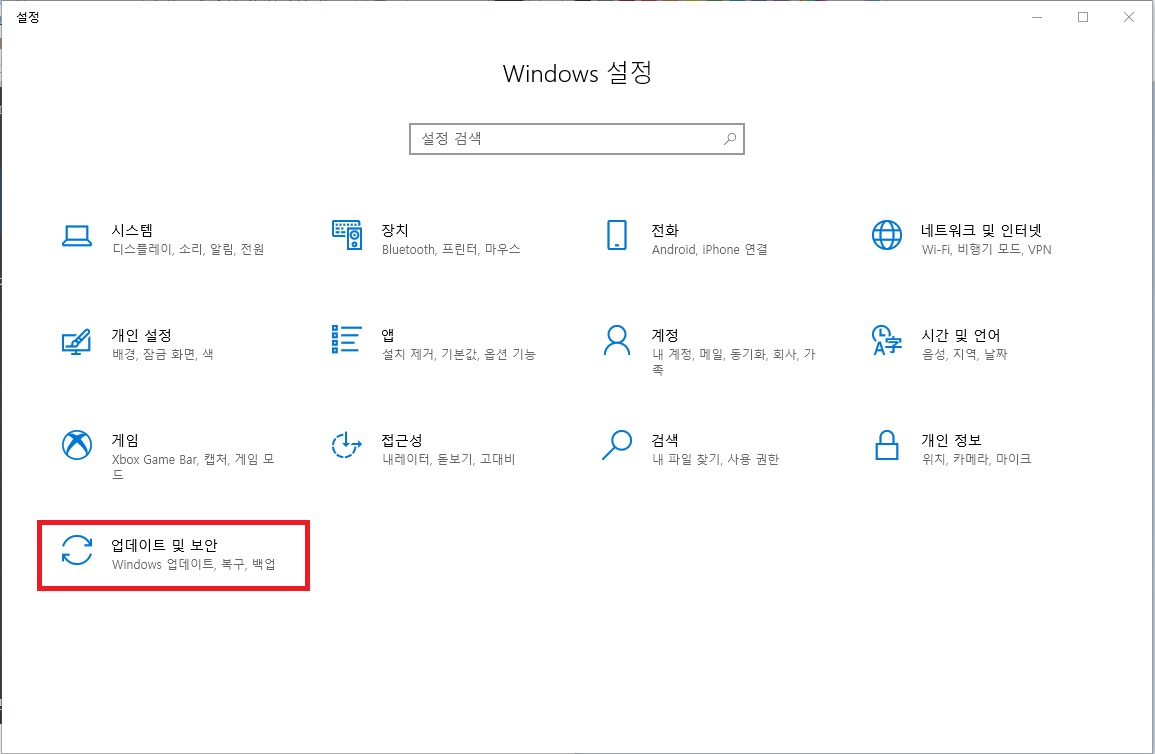Click '배경, 잠금 화면, 색' description
Image resolution: width=1155 pixels, height=754 pixels.
pyautogui.click(x=163, y=355)
